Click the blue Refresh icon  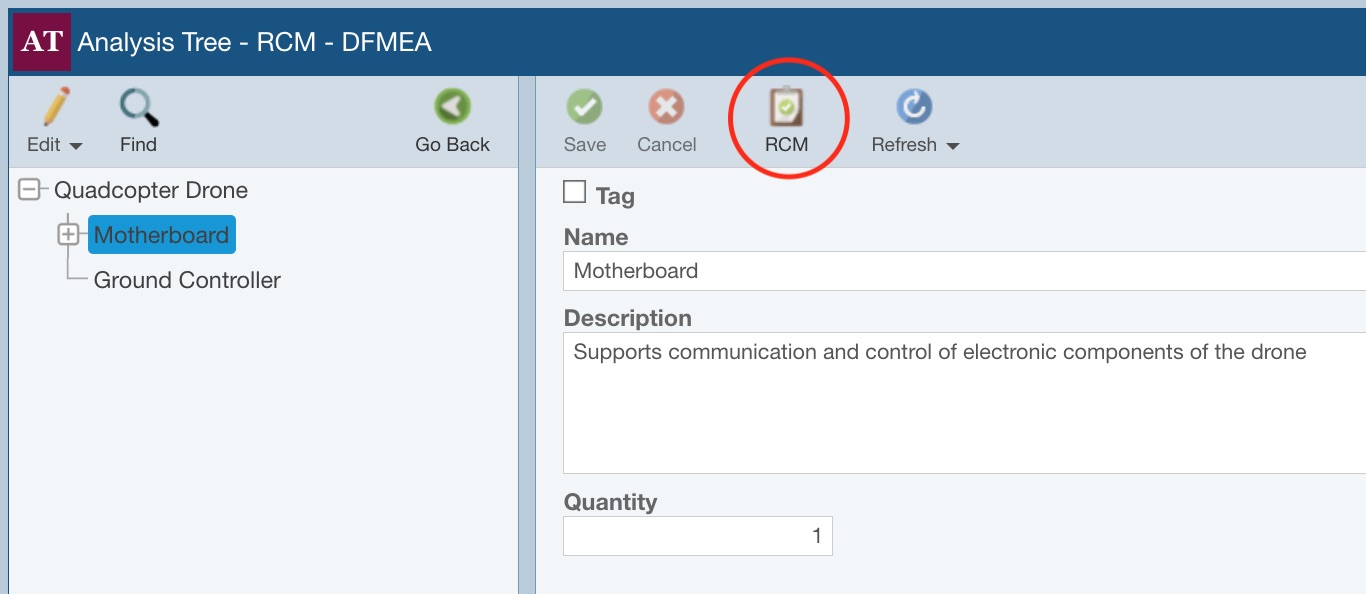coord(913,107)
